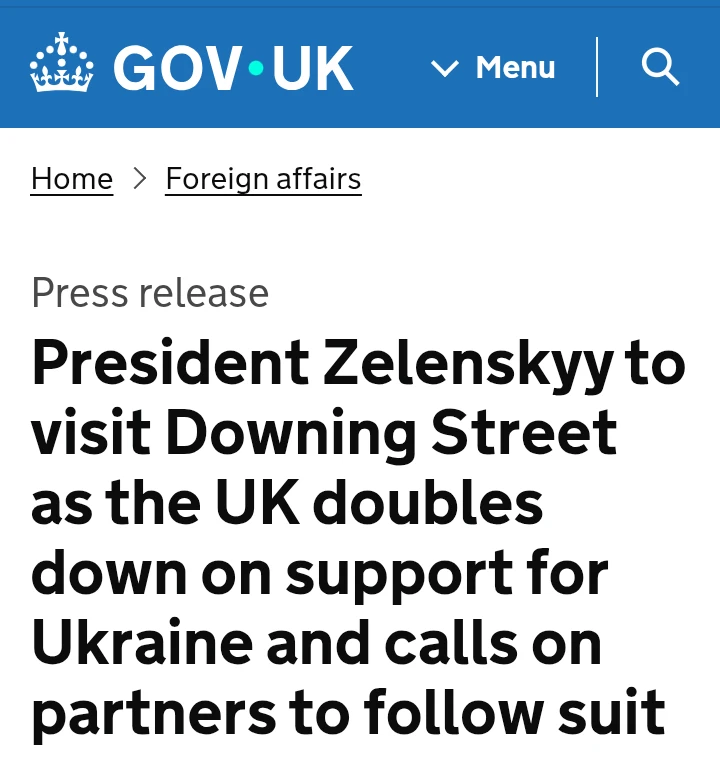Open the Foreign affairs breadcrumb link

point(264,179)
